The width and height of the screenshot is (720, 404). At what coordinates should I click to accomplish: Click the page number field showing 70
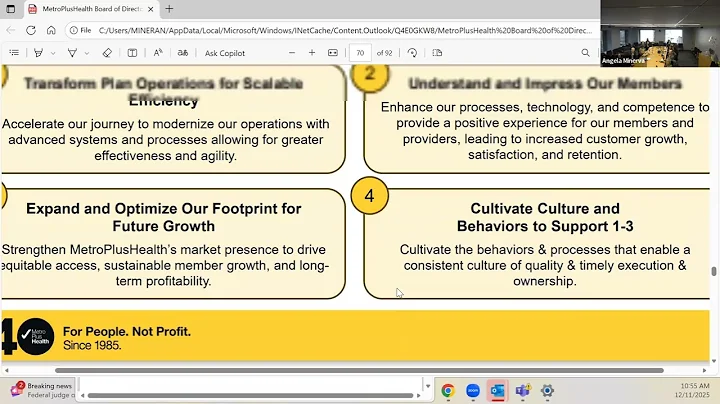(360, 53)
